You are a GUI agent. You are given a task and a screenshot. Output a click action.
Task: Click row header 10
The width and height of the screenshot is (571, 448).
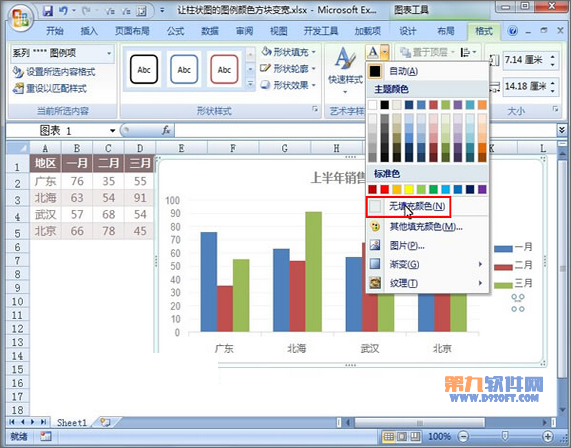tap(17, 301)
